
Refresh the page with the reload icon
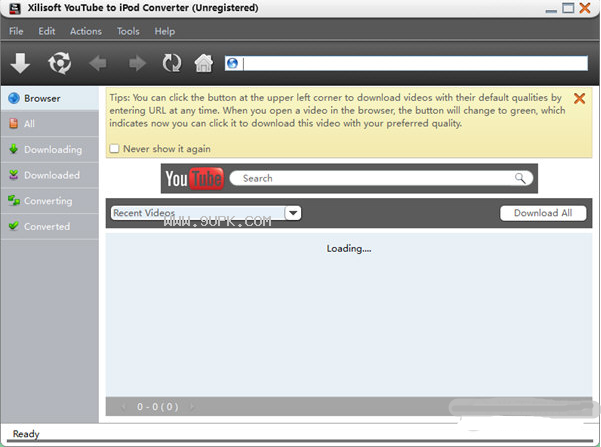[172, 63]
